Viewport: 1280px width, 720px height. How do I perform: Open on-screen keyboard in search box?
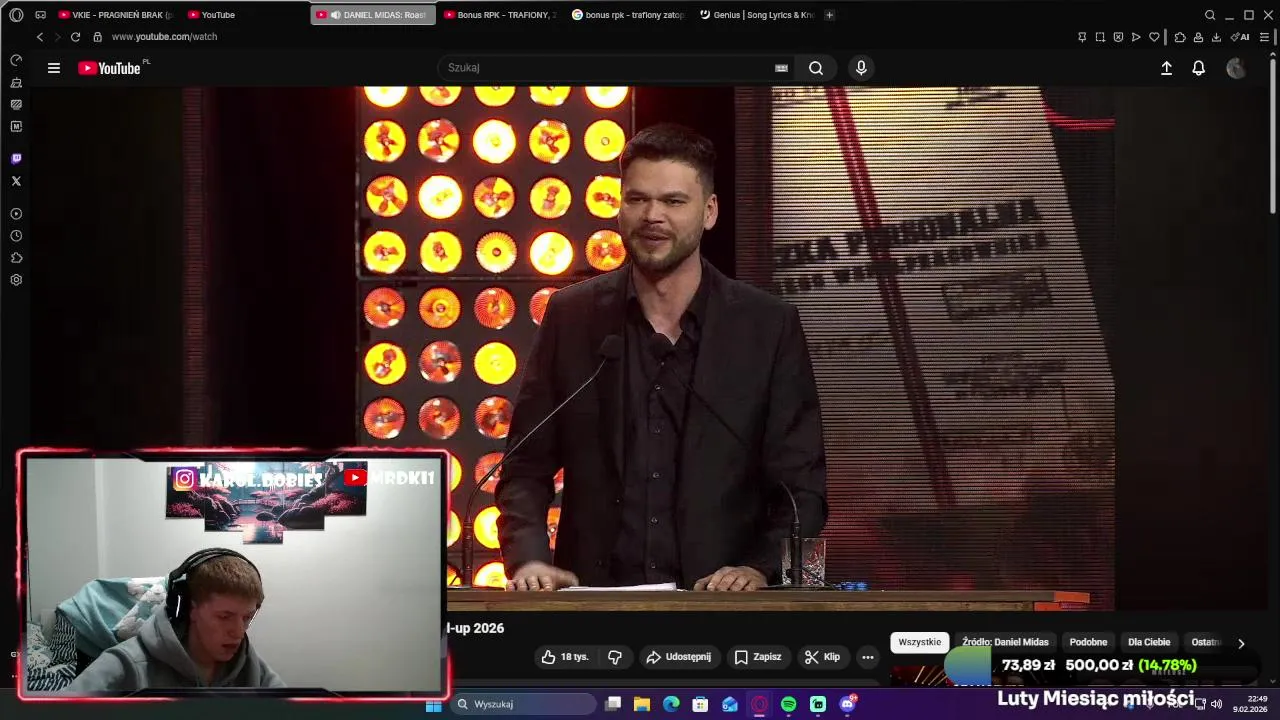(781, 68)
